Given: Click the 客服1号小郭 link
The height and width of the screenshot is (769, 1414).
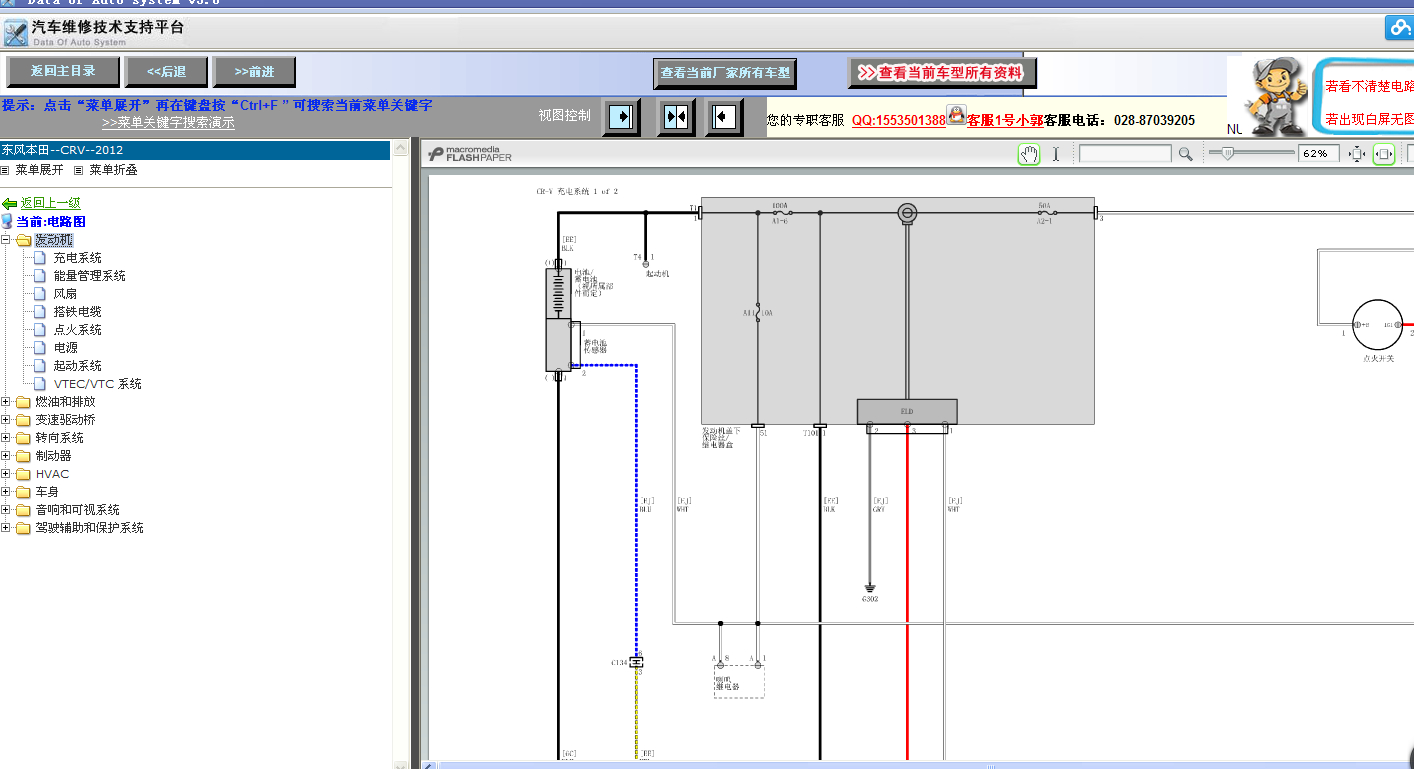Looking at the screenshot, I should pos(1005,120).
